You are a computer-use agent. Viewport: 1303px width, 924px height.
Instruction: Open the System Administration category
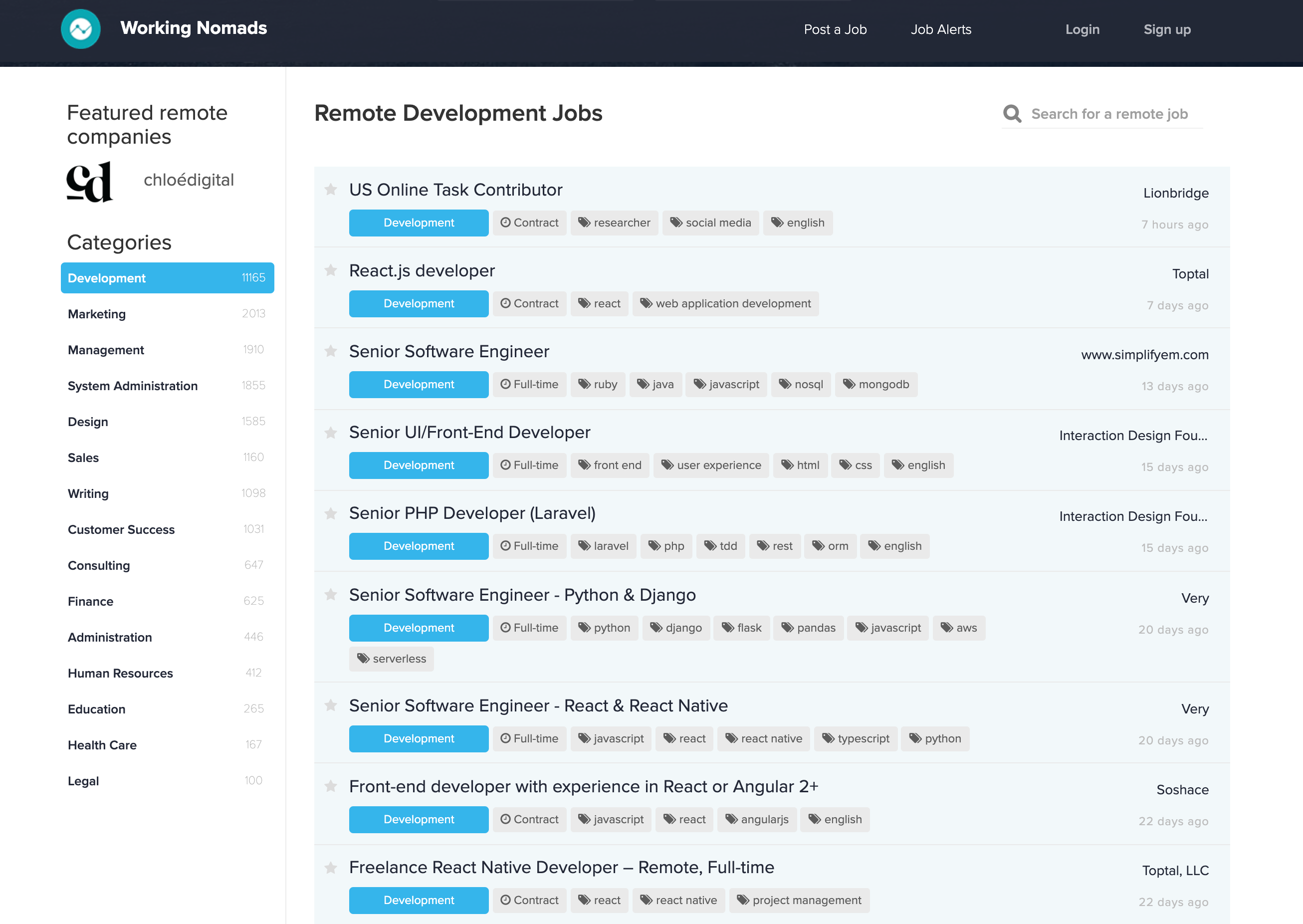[x=133, y=386]
